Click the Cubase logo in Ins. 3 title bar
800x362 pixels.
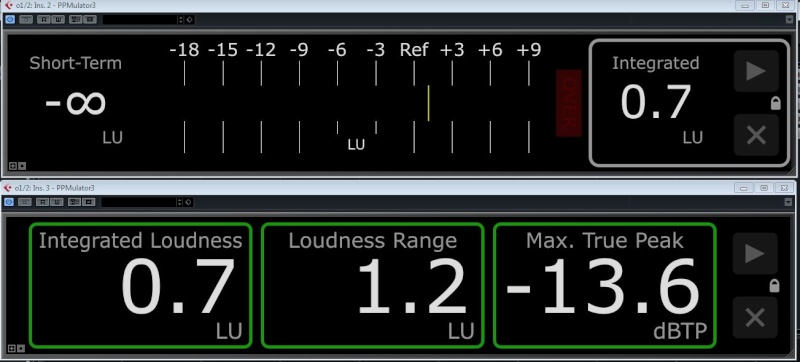(x=8, y=188)
